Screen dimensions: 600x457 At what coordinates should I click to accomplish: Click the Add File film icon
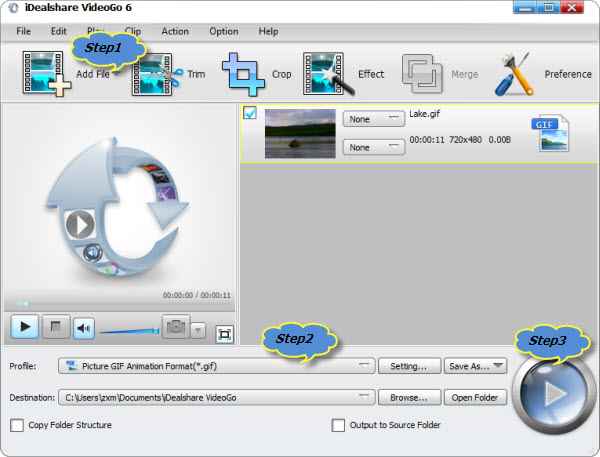(47, 73)
